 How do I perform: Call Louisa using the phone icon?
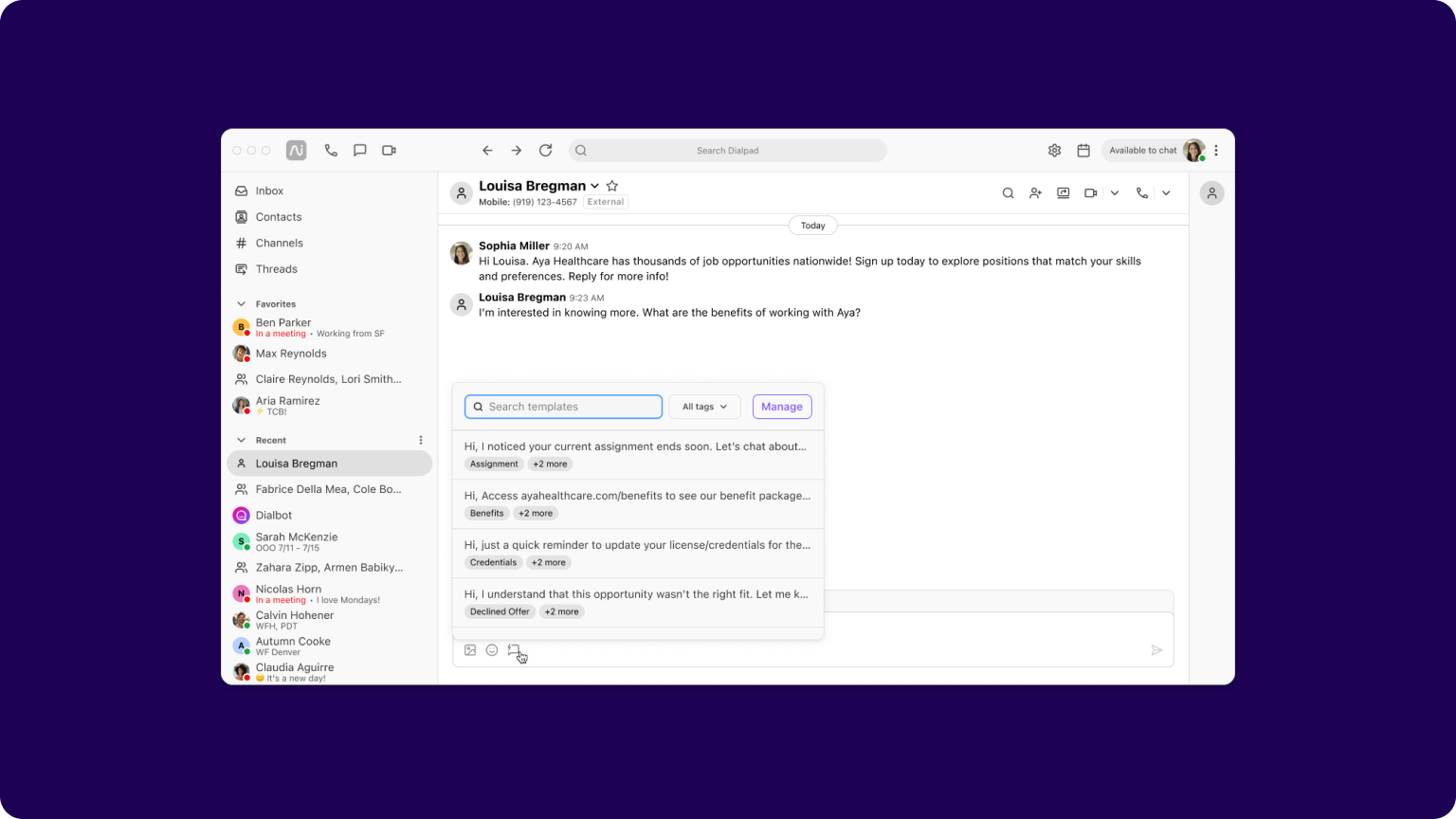pos(1141,192)
